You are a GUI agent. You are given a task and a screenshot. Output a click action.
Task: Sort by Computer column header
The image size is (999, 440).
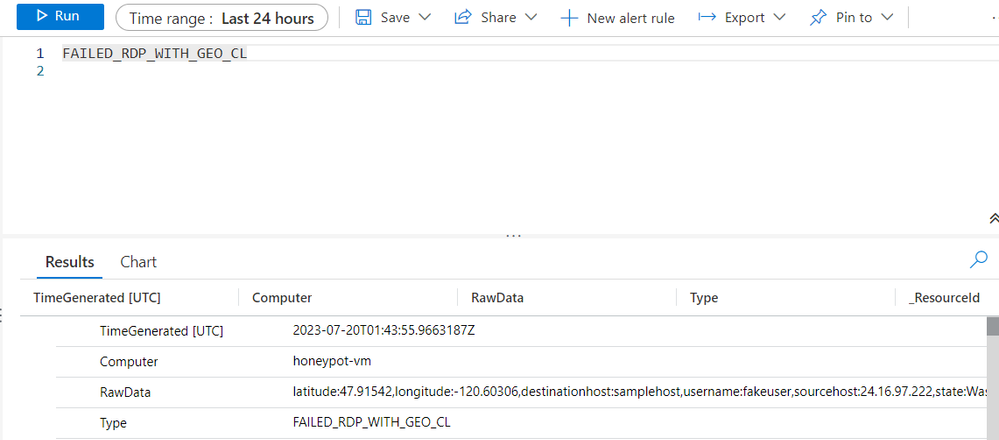(282, 297)
